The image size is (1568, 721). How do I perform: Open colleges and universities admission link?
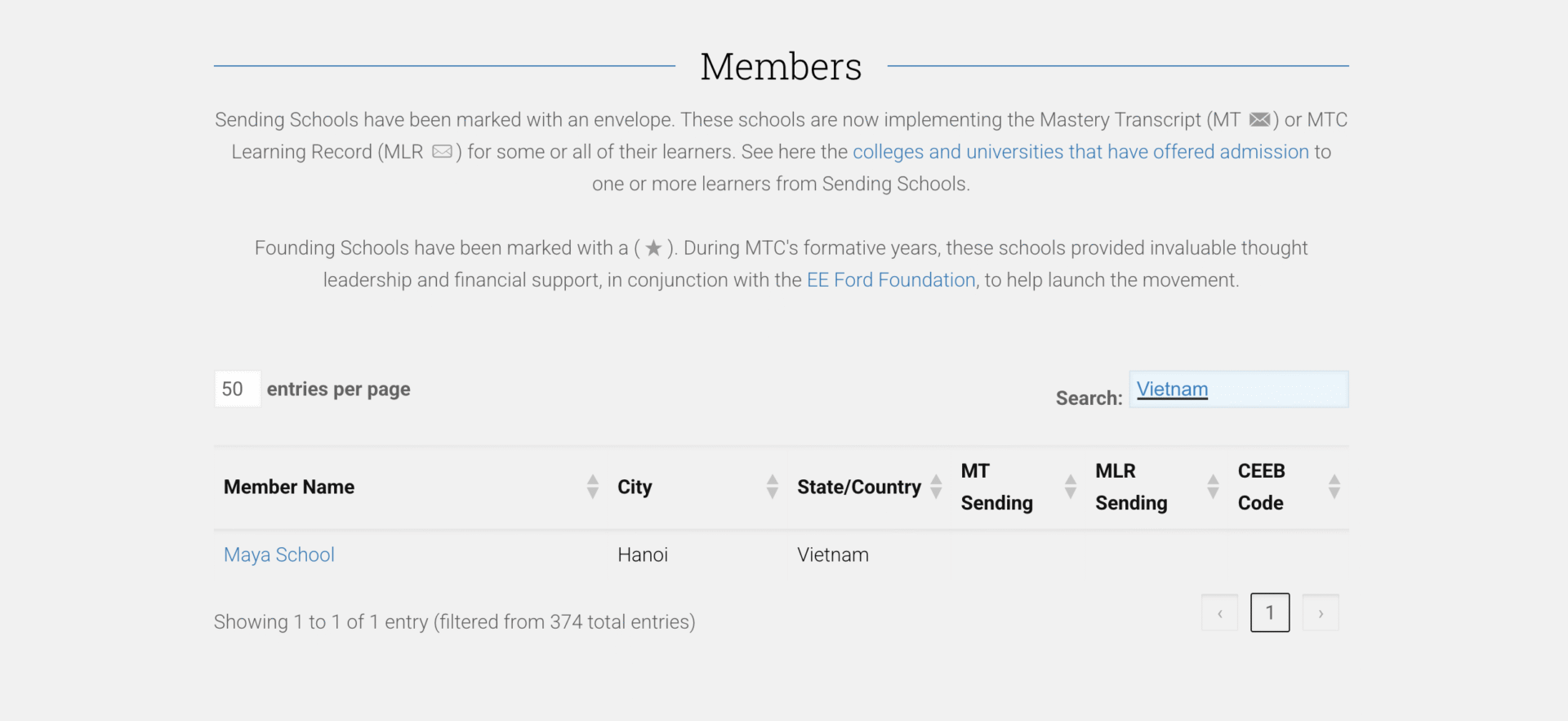point(1080,152)
